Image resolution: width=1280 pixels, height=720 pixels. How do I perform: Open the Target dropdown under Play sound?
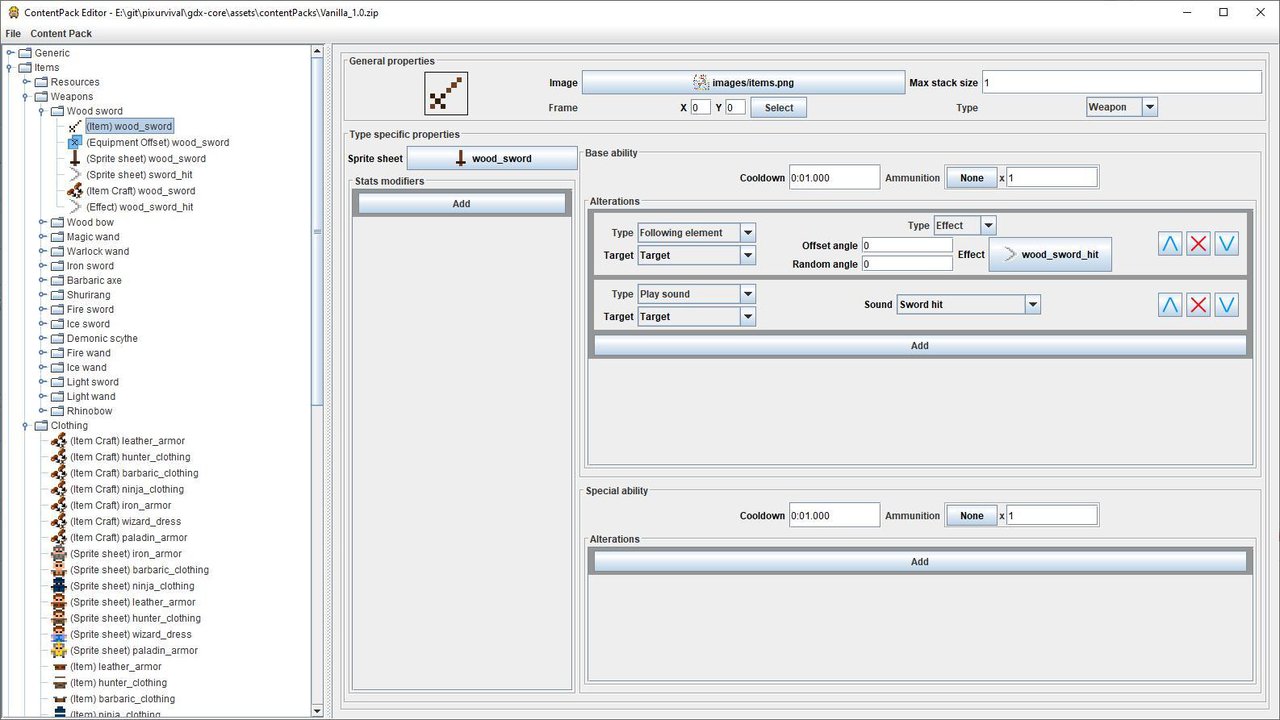(748, 316)
